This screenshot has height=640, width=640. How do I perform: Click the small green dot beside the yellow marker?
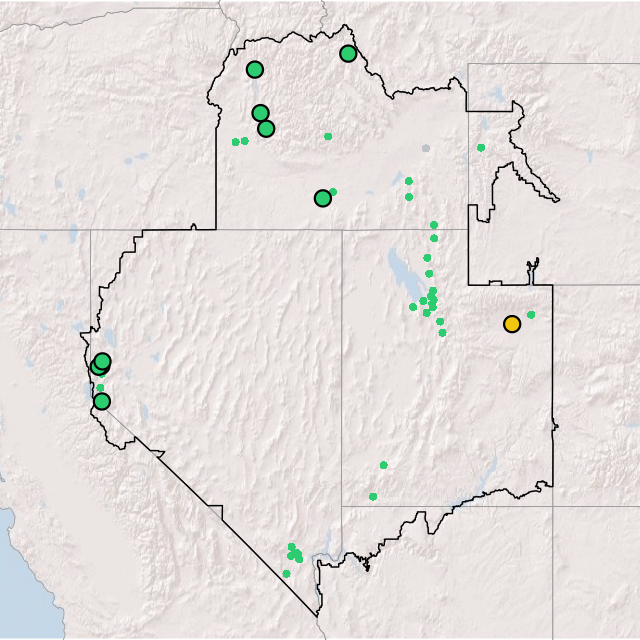531,315
